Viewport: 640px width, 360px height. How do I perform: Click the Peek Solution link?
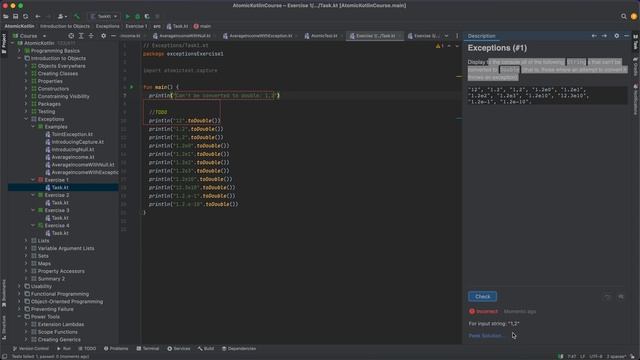[x=486, y=336]
